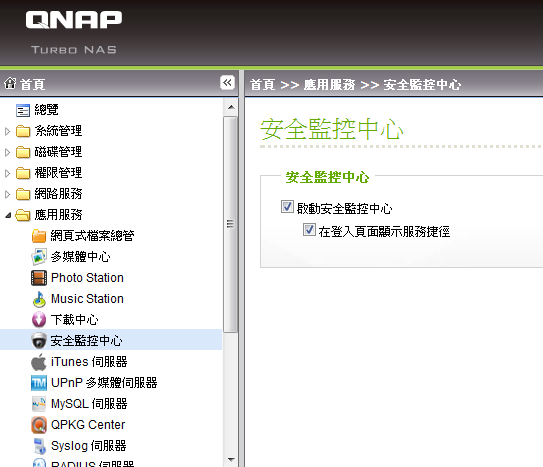Click the 多媒體中心 photos icon
Viewport: 543px width, 467px height.
click(x=39, y=257)
